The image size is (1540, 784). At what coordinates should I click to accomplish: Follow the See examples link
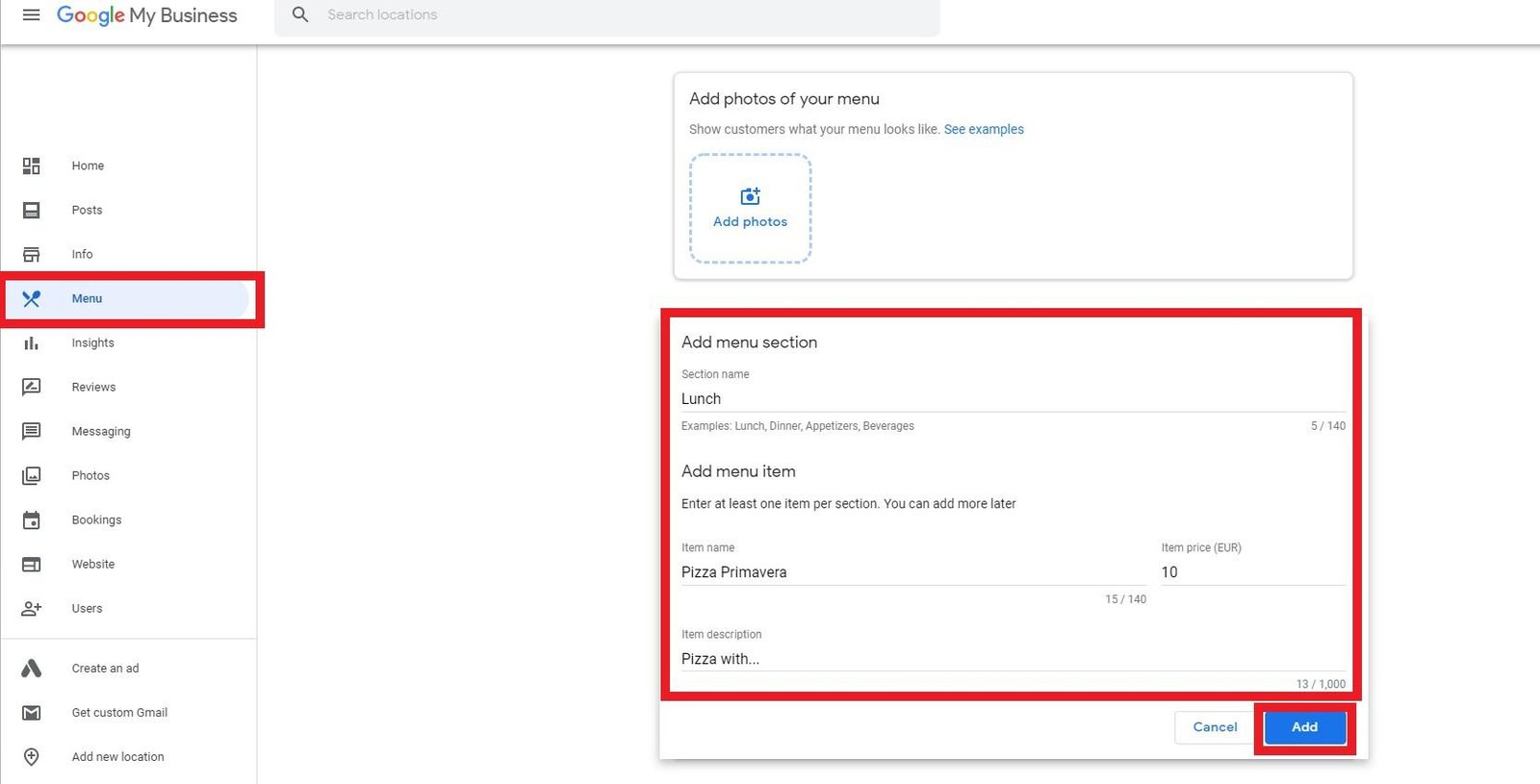click(984, 129)
